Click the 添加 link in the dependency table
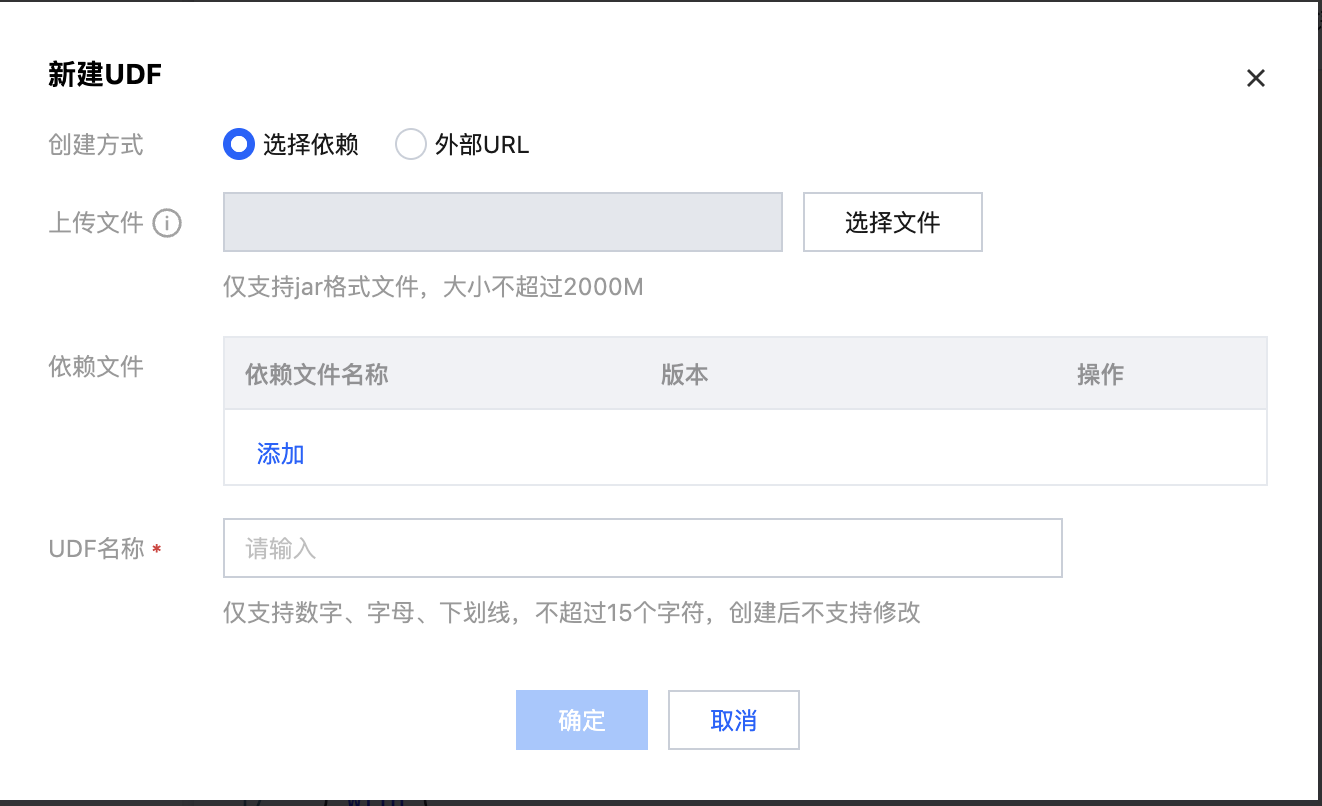This screenshot has height=806, width=1322. click(x=280, y=454)
